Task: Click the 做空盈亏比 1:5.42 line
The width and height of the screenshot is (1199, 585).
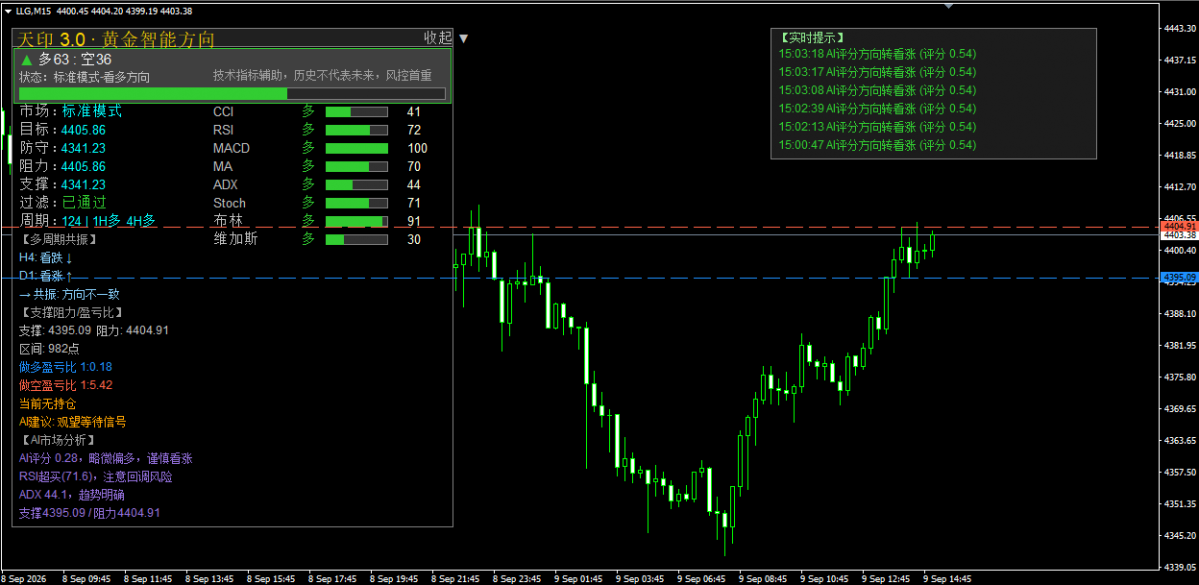Action: pos(66,385)
